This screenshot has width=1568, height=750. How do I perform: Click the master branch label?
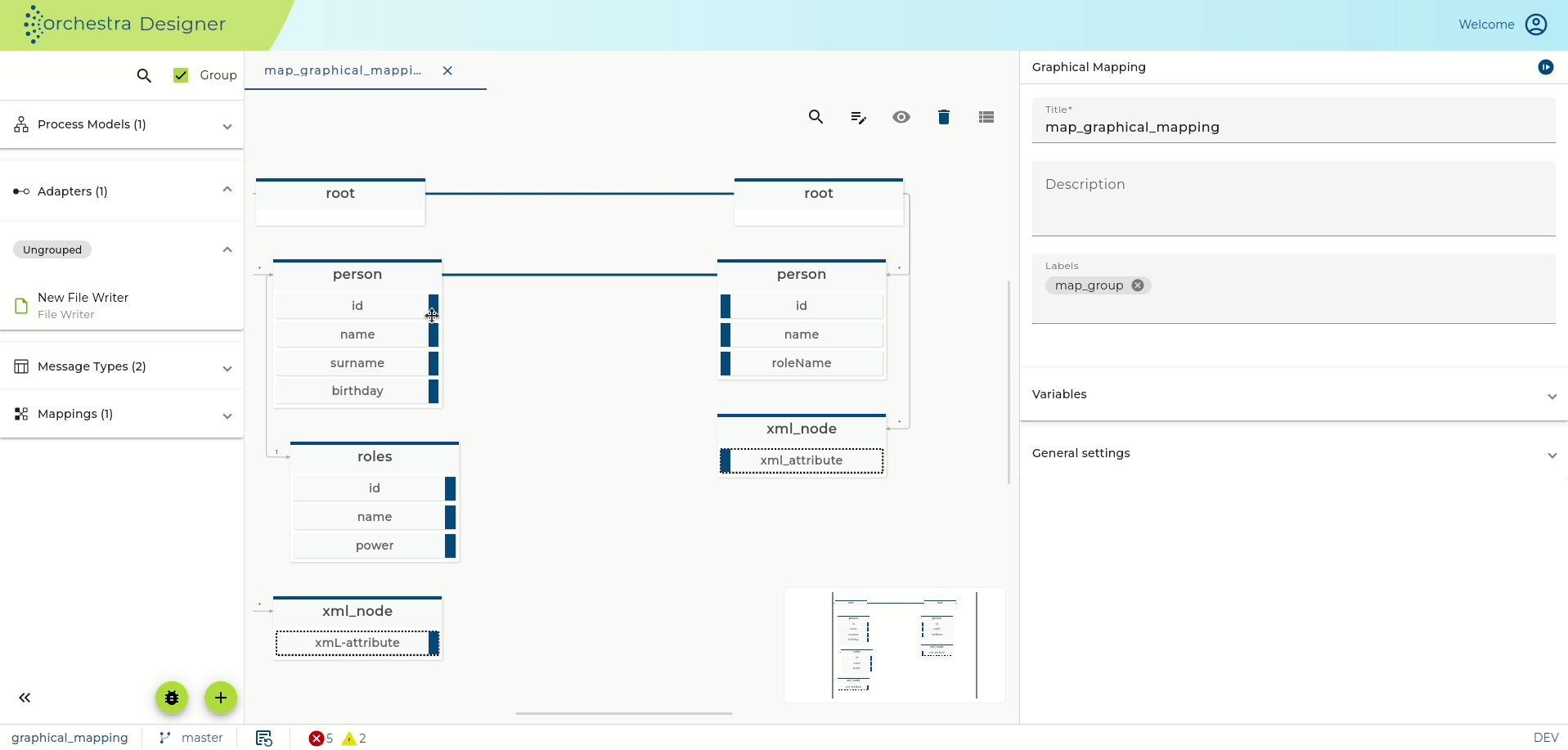click(202, 738)
